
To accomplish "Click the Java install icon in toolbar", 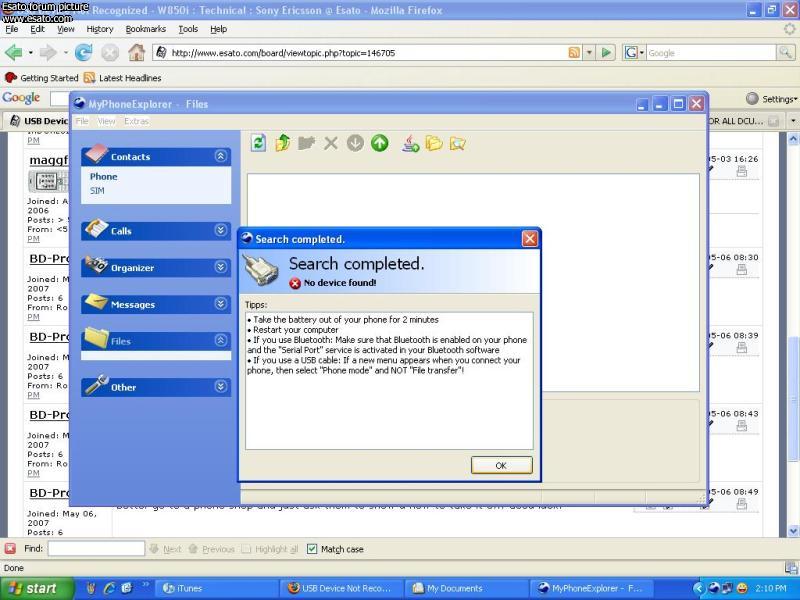I will pyautogui.click(x=410, y=143).
